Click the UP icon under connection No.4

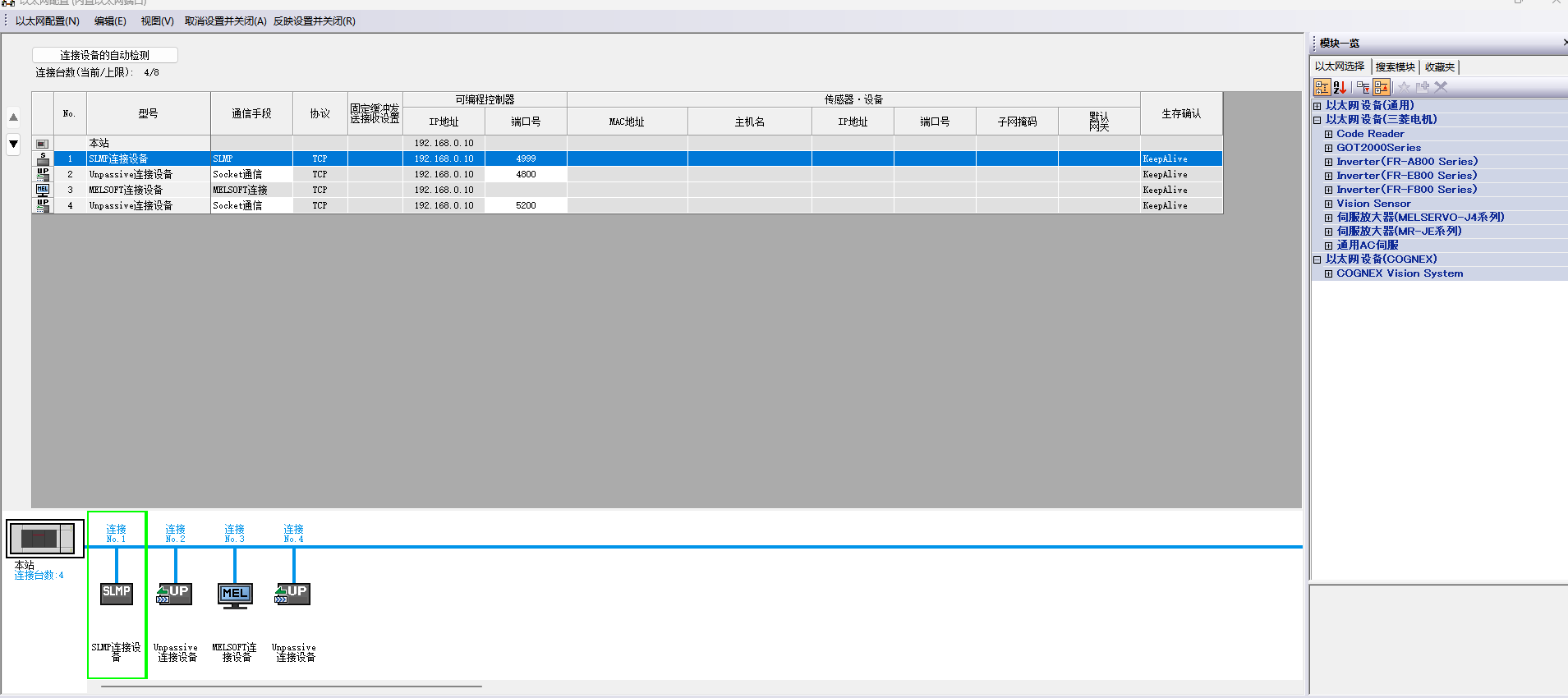coord(292,593)
